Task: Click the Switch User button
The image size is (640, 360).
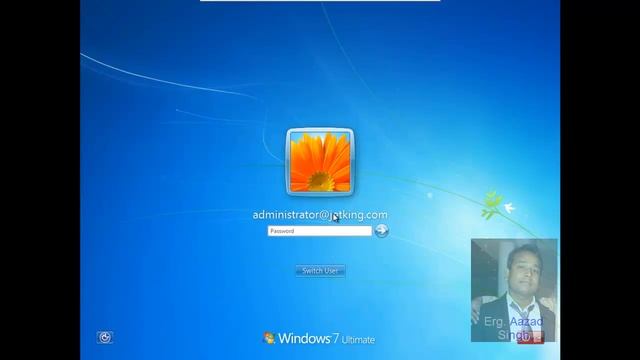Action: pos(320,271)
